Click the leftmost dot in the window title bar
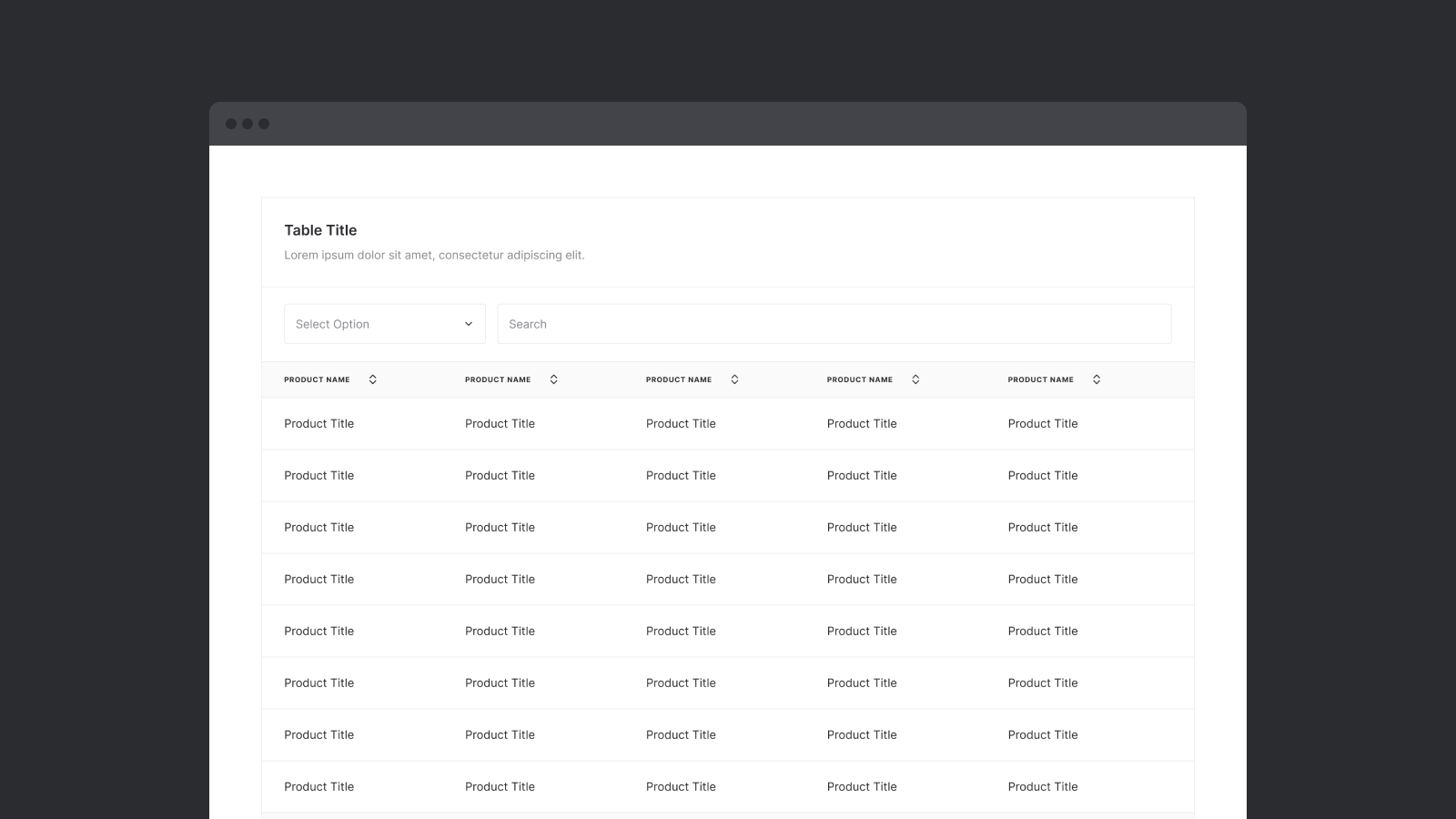The image size is (1456, 819). 231,124
